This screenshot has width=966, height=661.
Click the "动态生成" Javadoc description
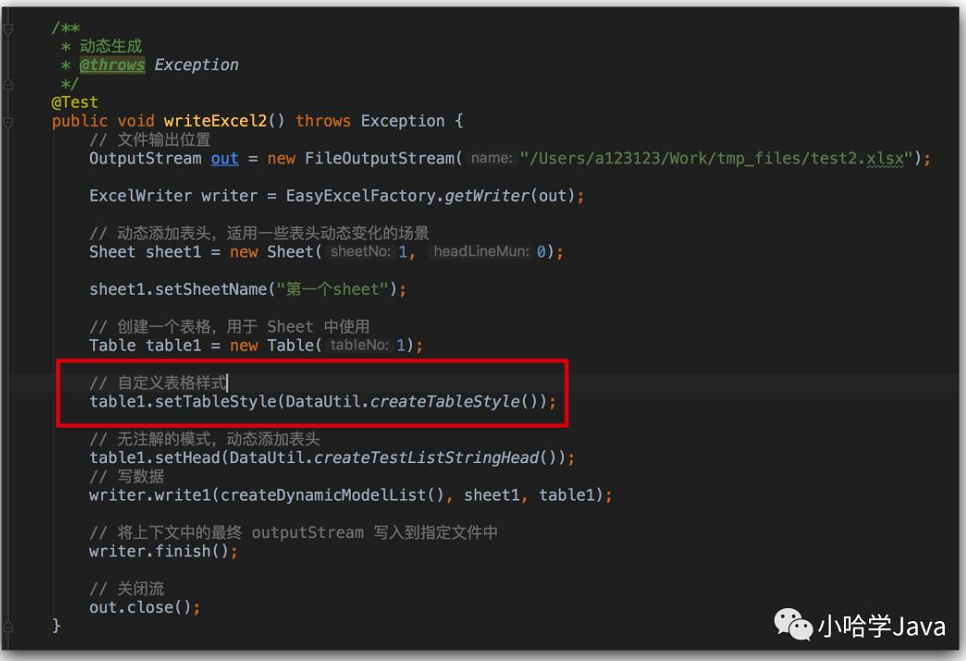pyautogui.click(x=111, y=46)
